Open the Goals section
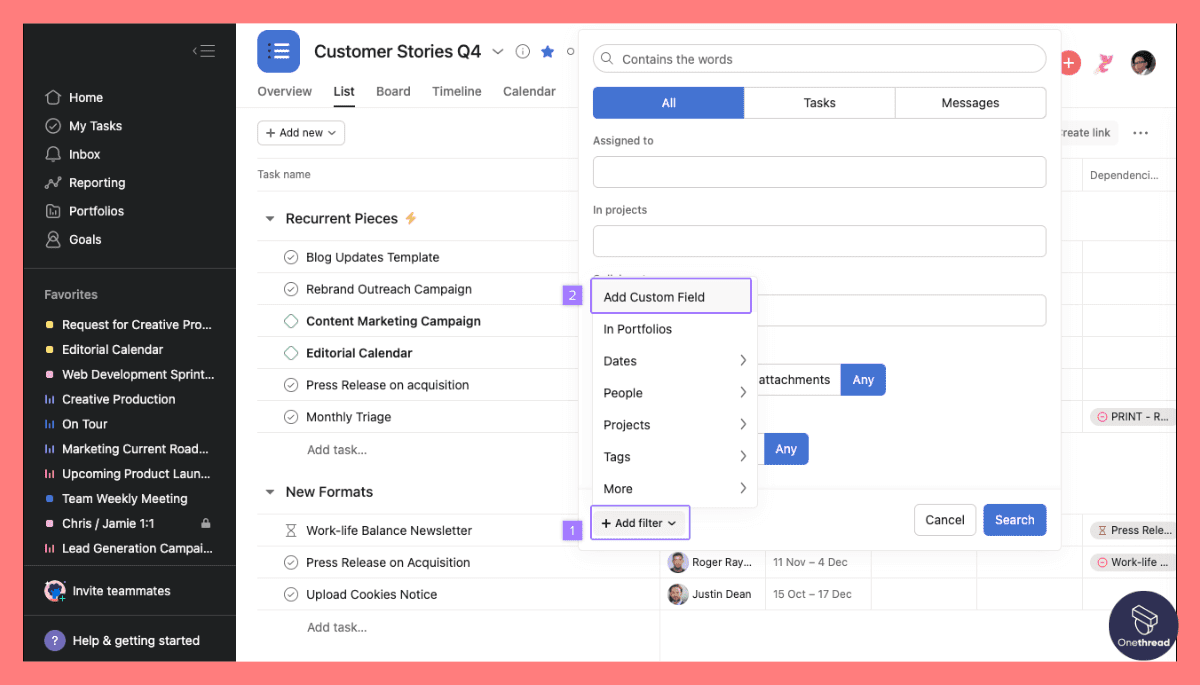The image size is (1200, 685). [x=83, y=239]
